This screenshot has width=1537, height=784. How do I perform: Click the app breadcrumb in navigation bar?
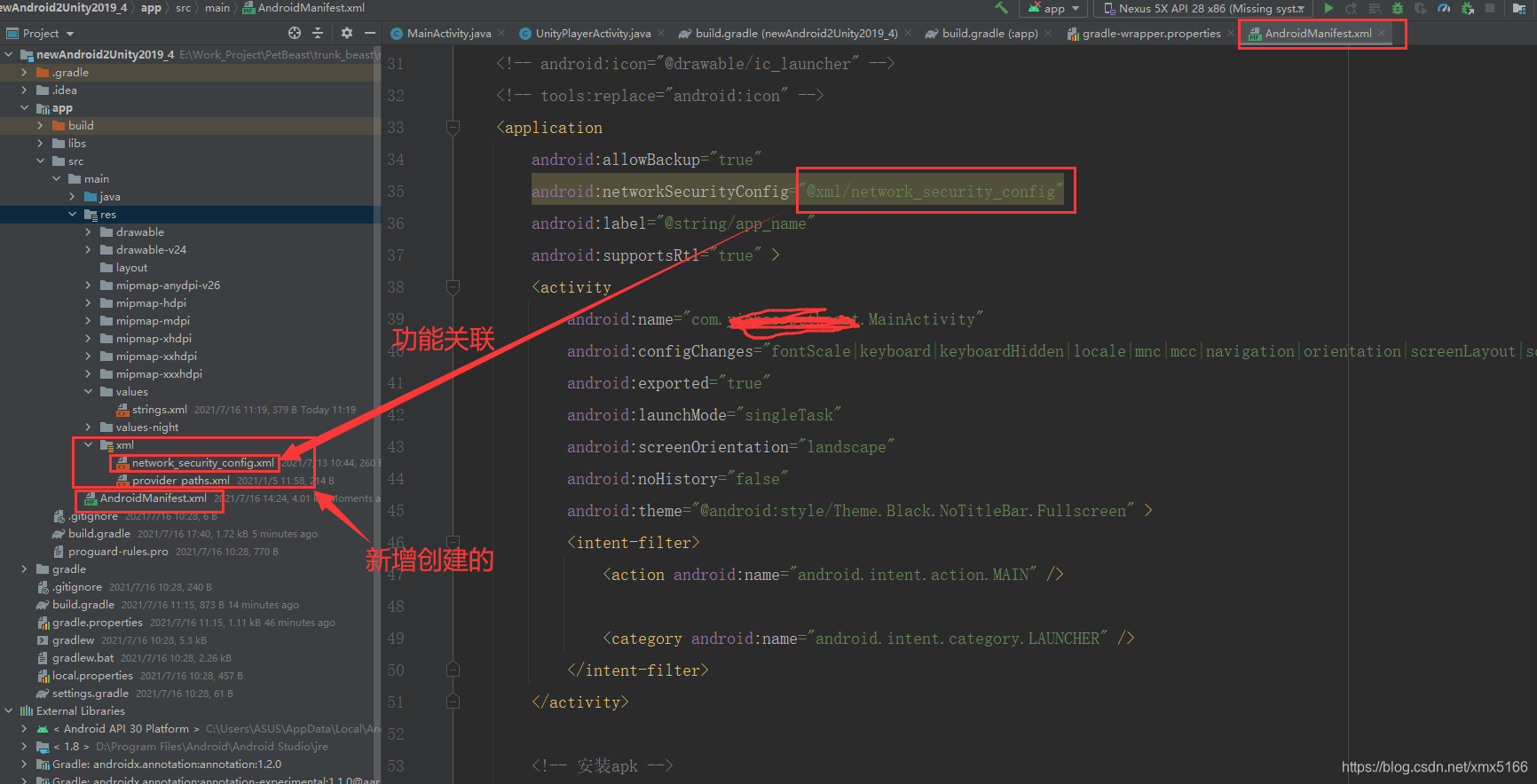tap(151, 8)
